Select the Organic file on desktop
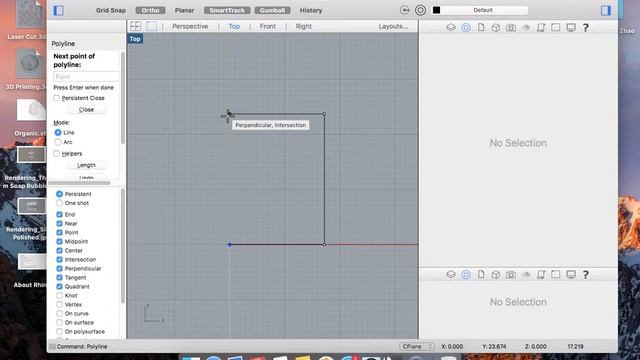Screen dimensions: 640x360 [x=31, y=118]
